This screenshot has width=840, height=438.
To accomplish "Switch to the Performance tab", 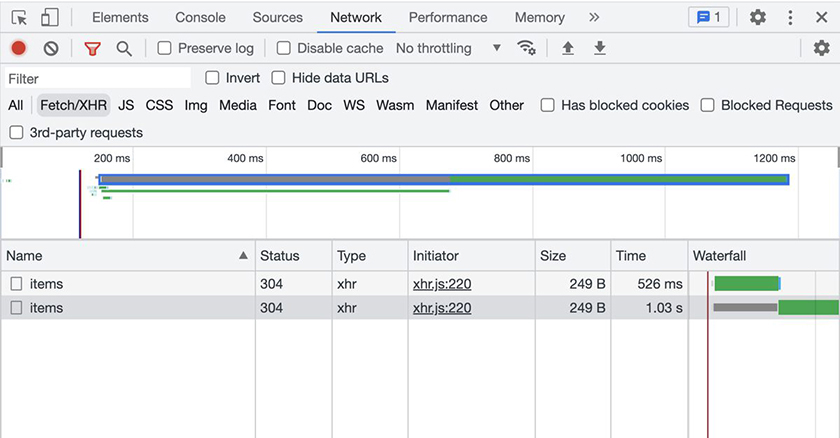I will click(448, 17).
